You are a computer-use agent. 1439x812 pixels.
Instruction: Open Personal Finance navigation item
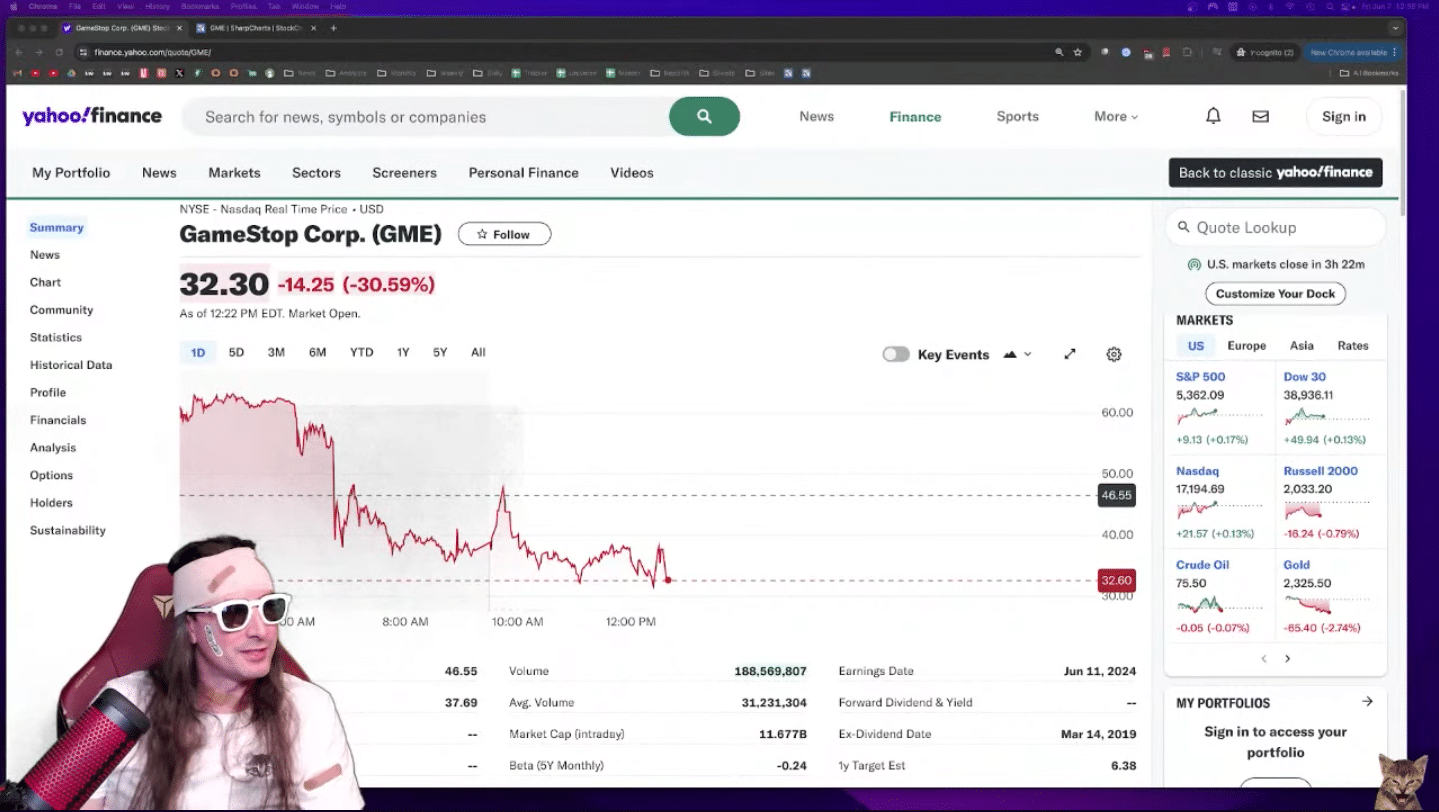coord(523,172)
